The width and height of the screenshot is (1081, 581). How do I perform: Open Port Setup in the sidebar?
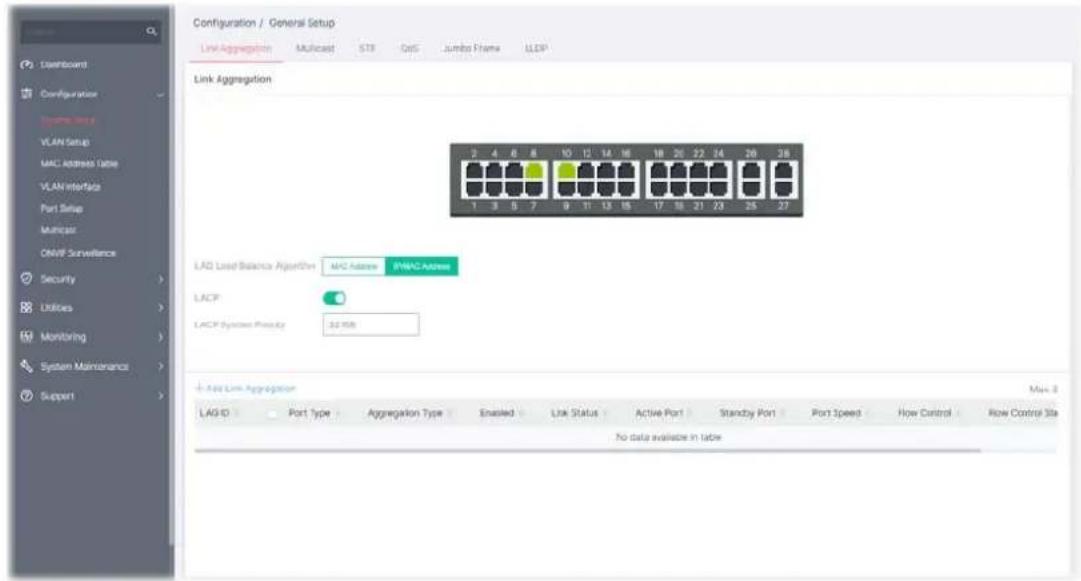pos(61,208)
